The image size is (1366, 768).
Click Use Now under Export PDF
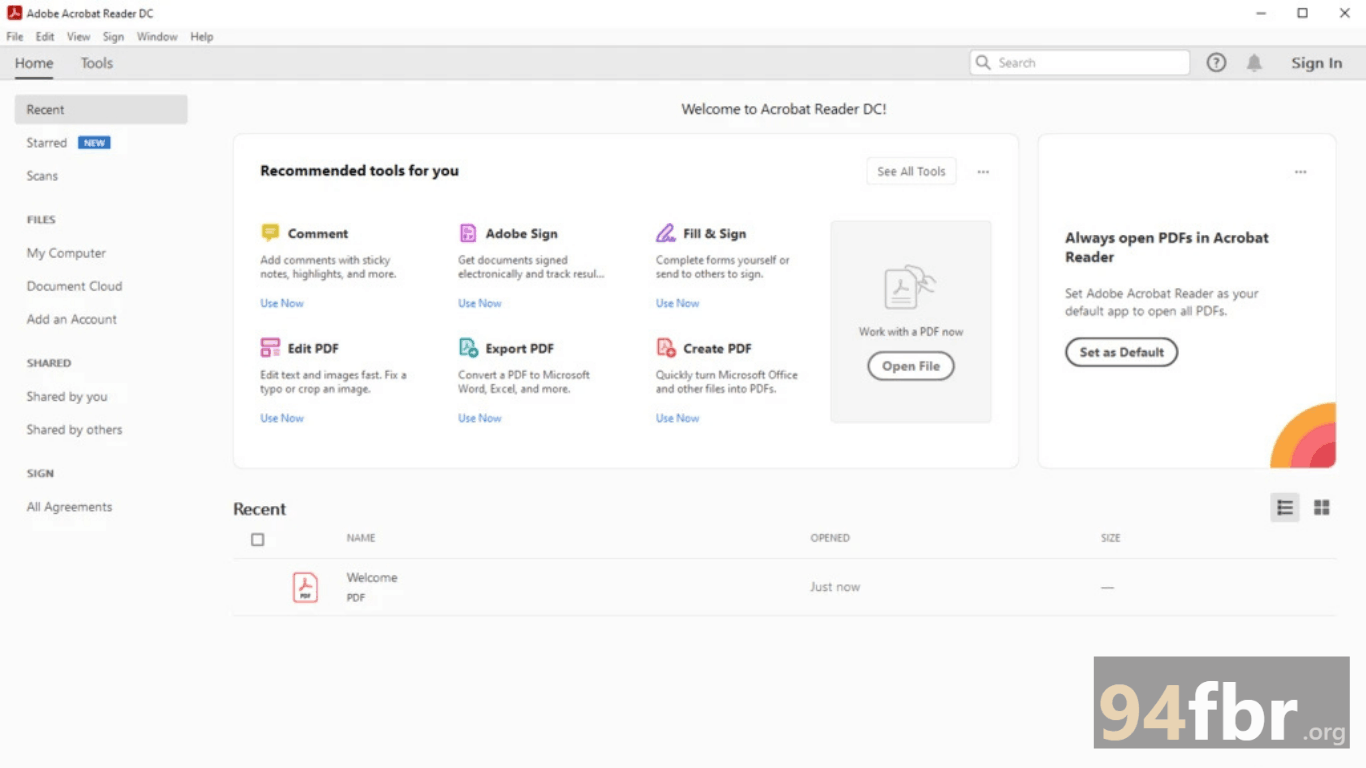click(480, 418)
